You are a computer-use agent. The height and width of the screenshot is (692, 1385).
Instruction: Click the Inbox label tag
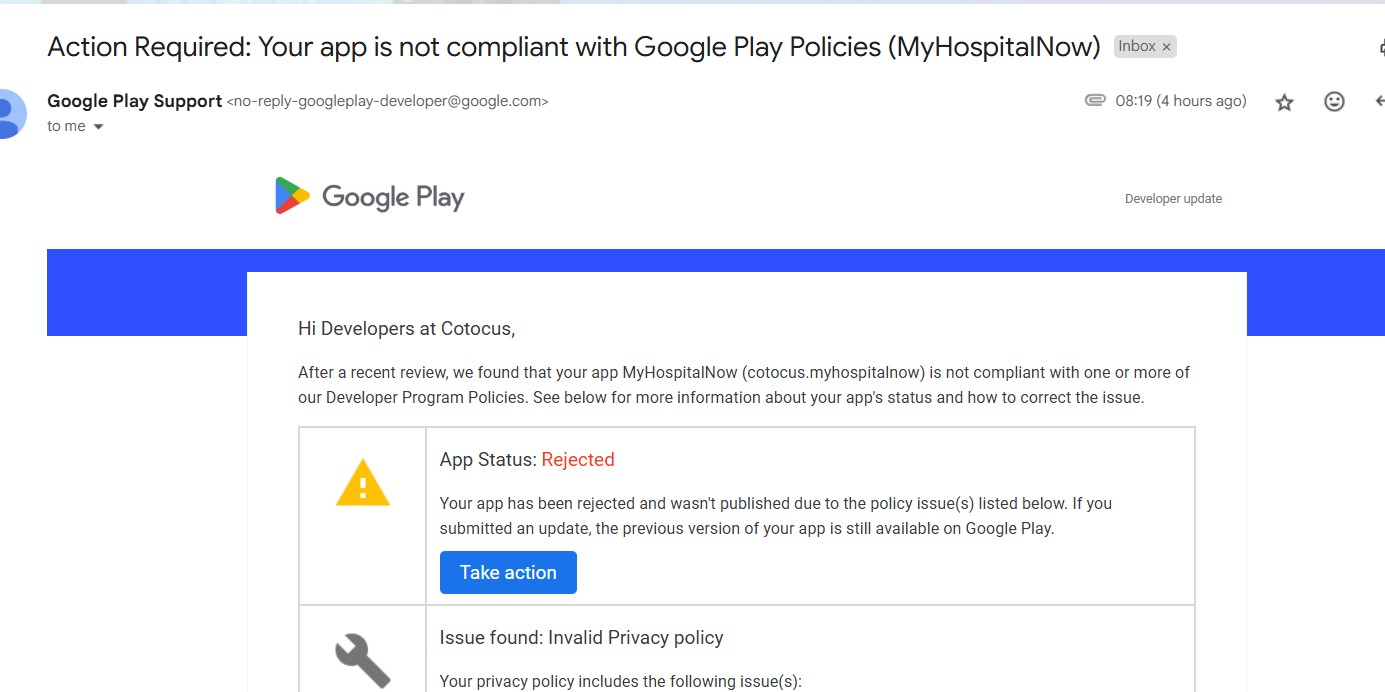tap(1137, 46)
